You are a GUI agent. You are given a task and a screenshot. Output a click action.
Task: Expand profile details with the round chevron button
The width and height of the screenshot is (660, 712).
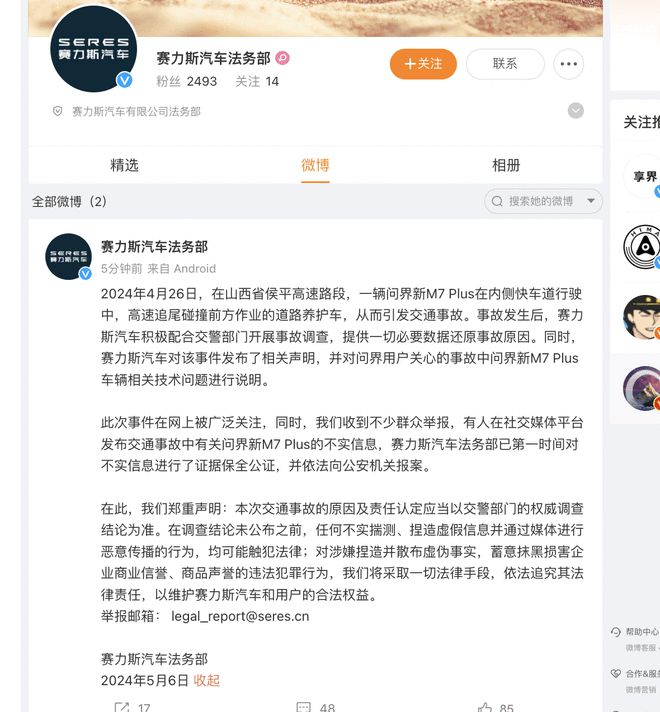click(x=576, y=111)
